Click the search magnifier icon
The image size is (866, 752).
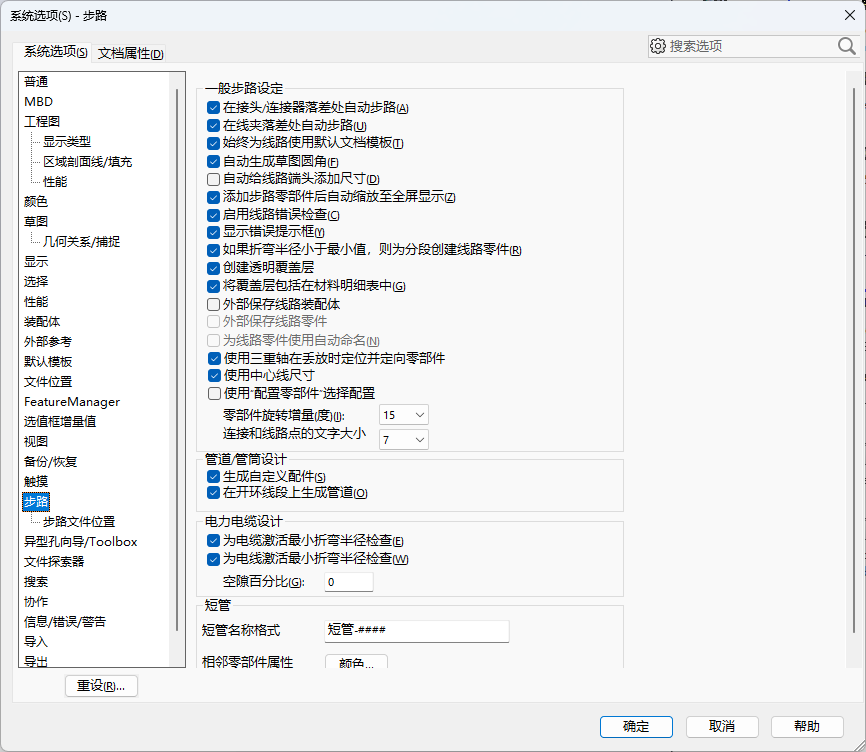pyautogui.click(x=846, y=46)
